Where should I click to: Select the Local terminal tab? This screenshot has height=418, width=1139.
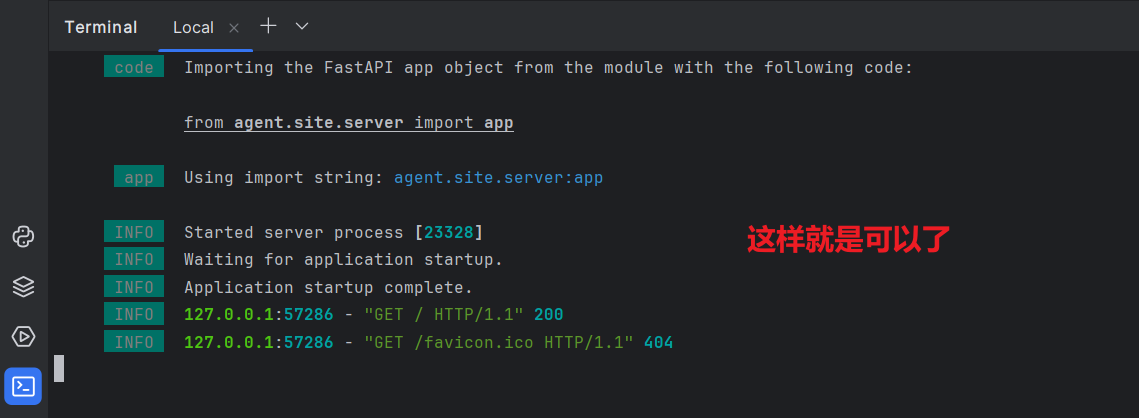pos(193,28)
